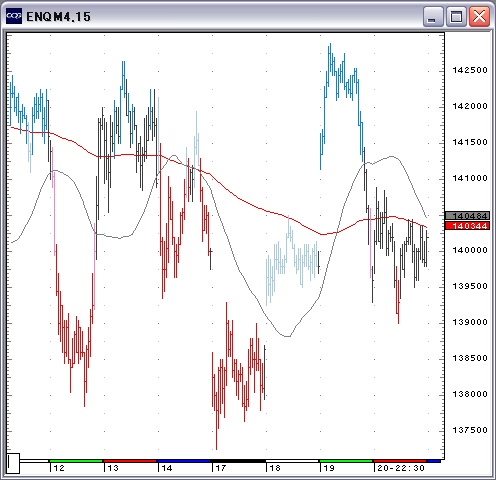Screen dimensions: 496x480
Task: Select the 12 date marker on time axis
Action: [x=59, y=468]
